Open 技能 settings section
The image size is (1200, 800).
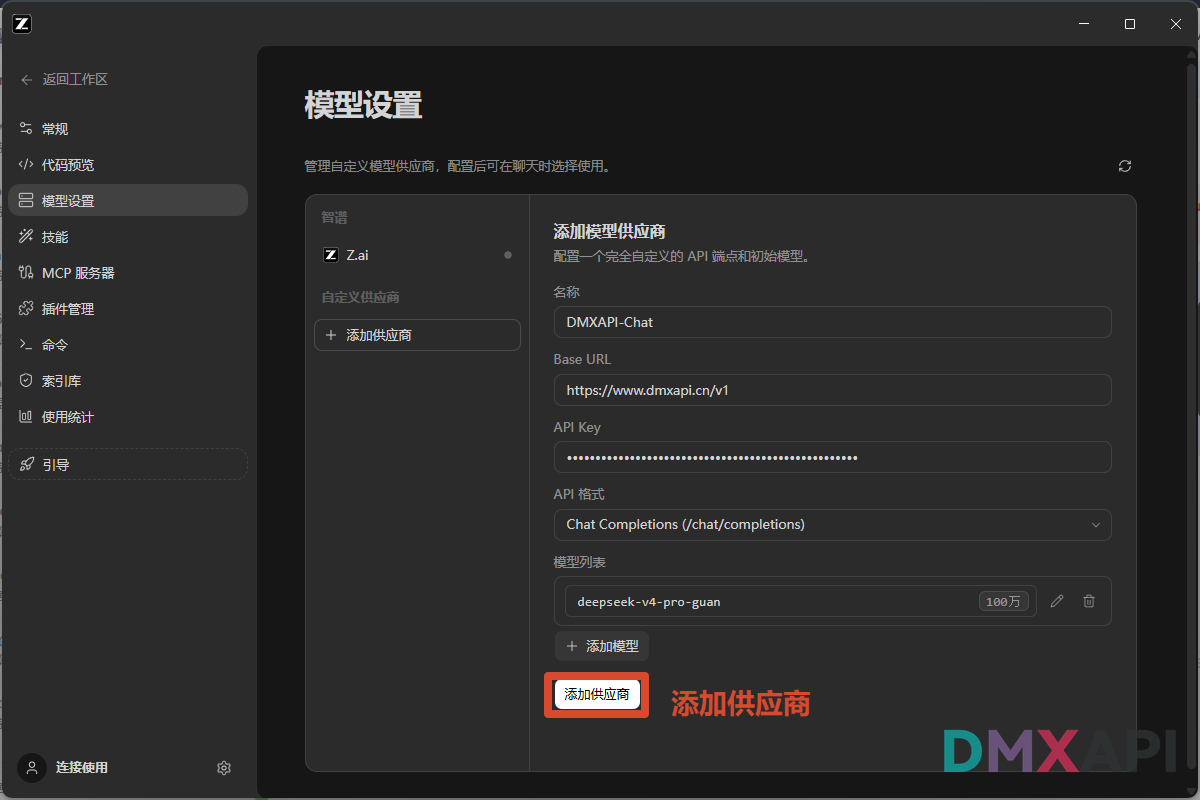tap(127, 237)
